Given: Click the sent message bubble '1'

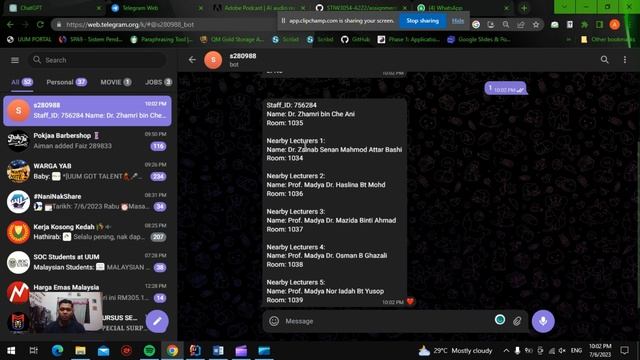Looking at the screenshot, I should coord(506,88).
